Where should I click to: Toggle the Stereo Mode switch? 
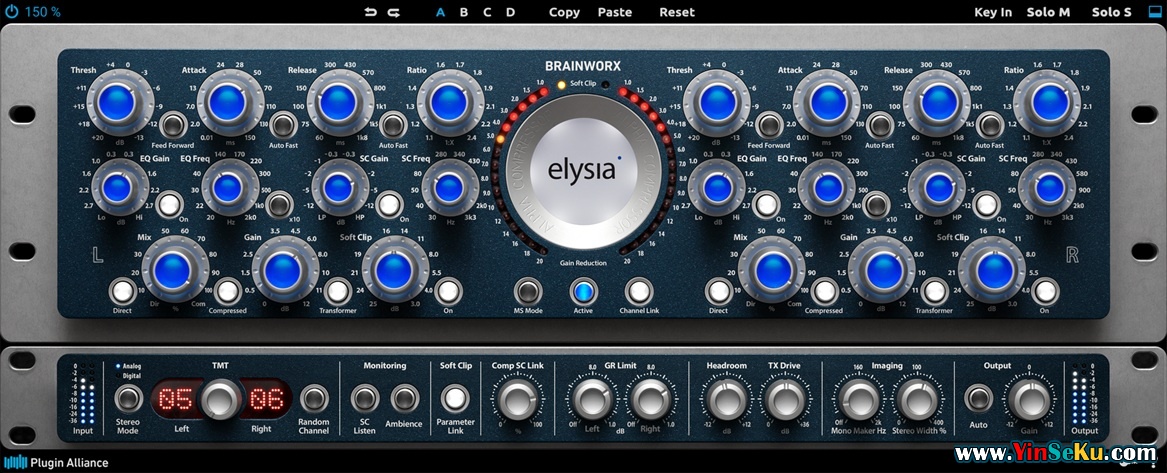127,399
